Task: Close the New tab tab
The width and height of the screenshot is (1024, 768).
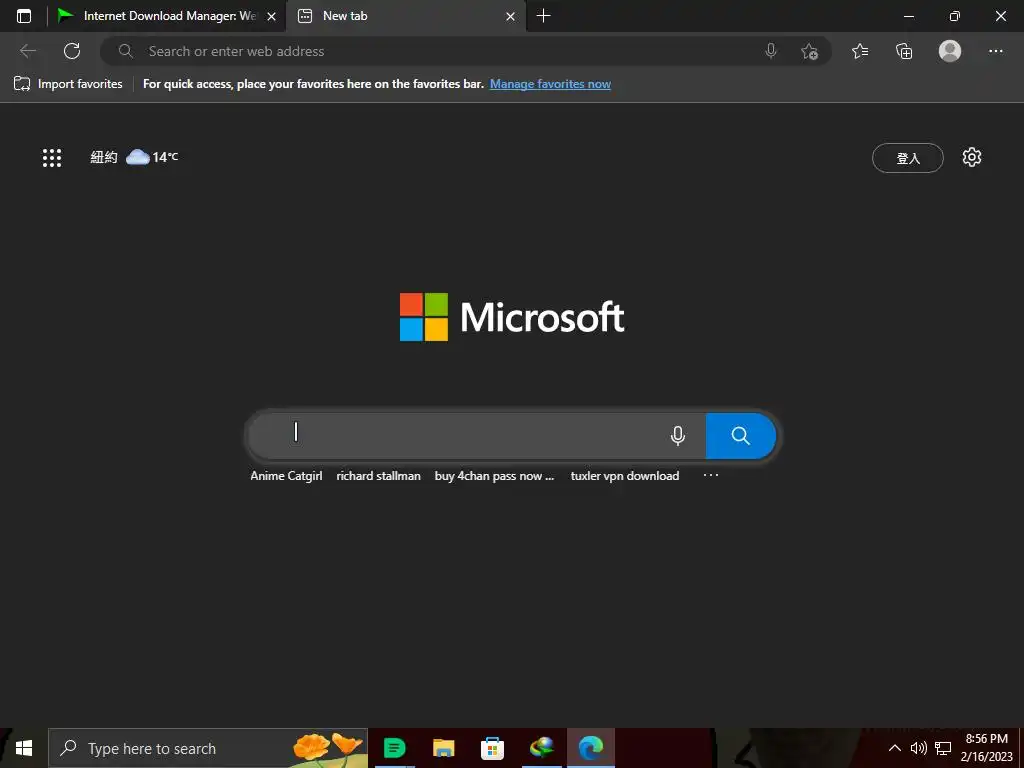Action: pyautogui.click(x=511, y=16)
